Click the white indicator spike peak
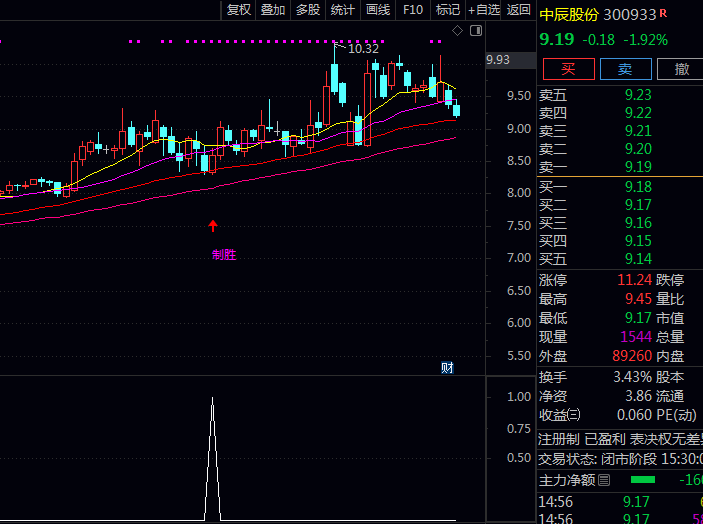The height and width of the screenshot is (524, 703). [x=213, y=398]
